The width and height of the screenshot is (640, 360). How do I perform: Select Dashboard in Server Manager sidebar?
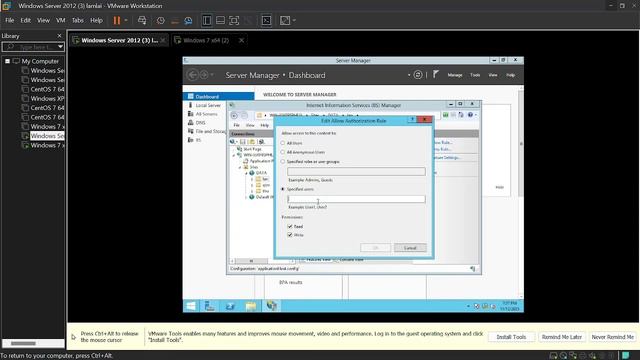(x=218, y=96)
